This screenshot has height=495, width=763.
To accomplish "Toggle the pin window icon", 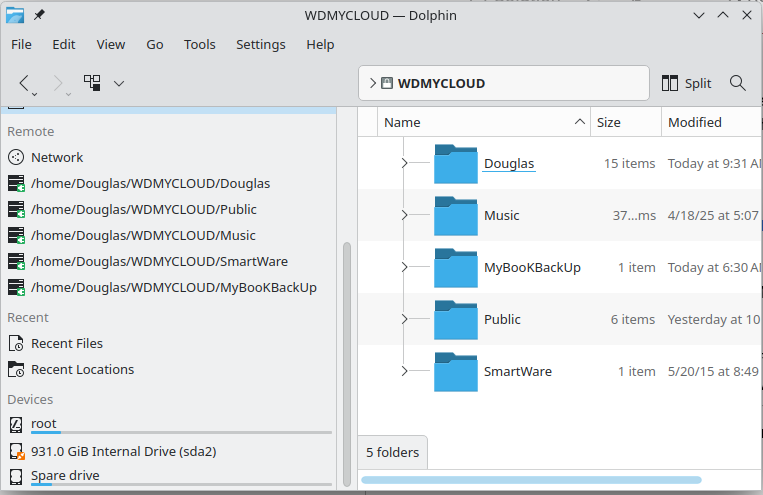I will 39,15.
